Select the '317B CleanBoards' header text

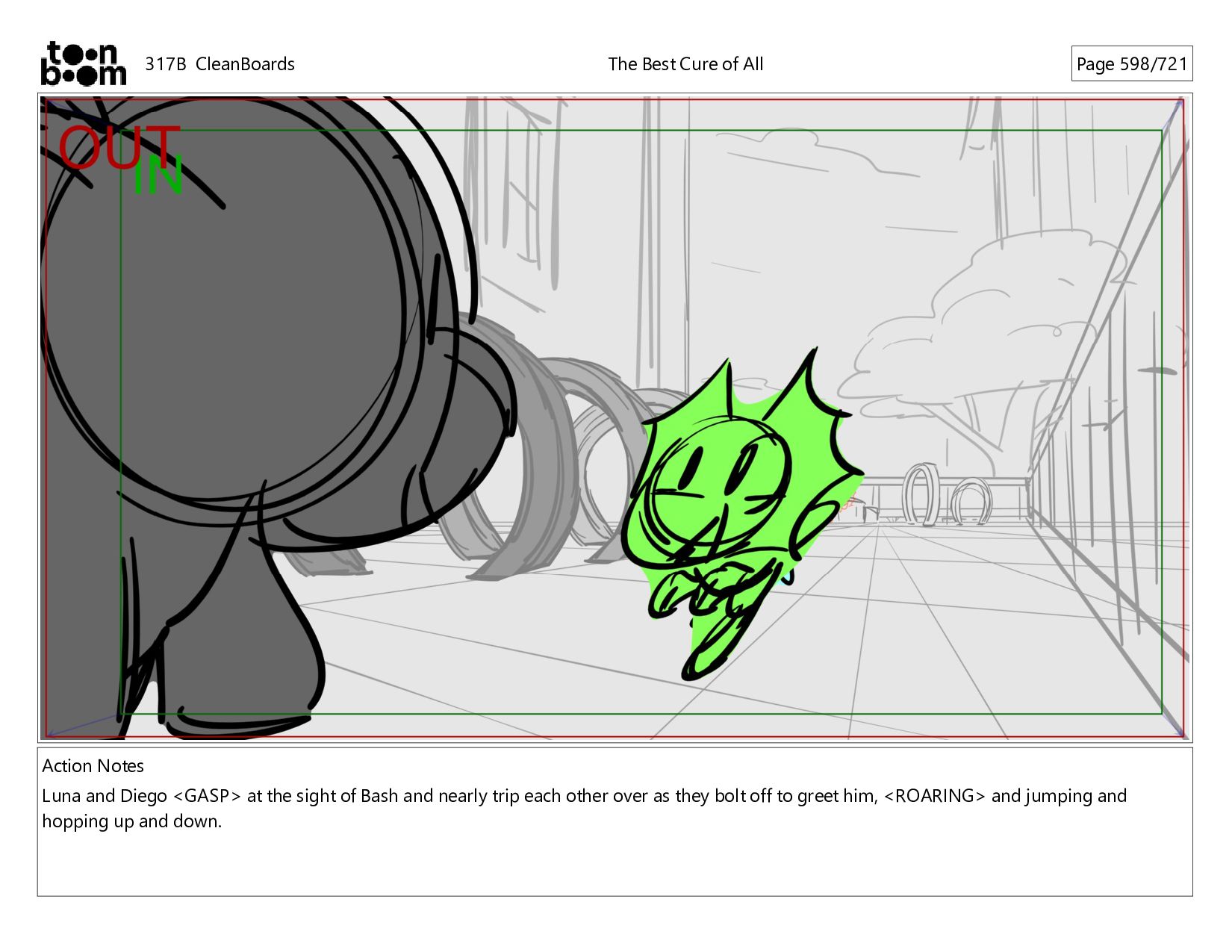[x=220, y=64]
